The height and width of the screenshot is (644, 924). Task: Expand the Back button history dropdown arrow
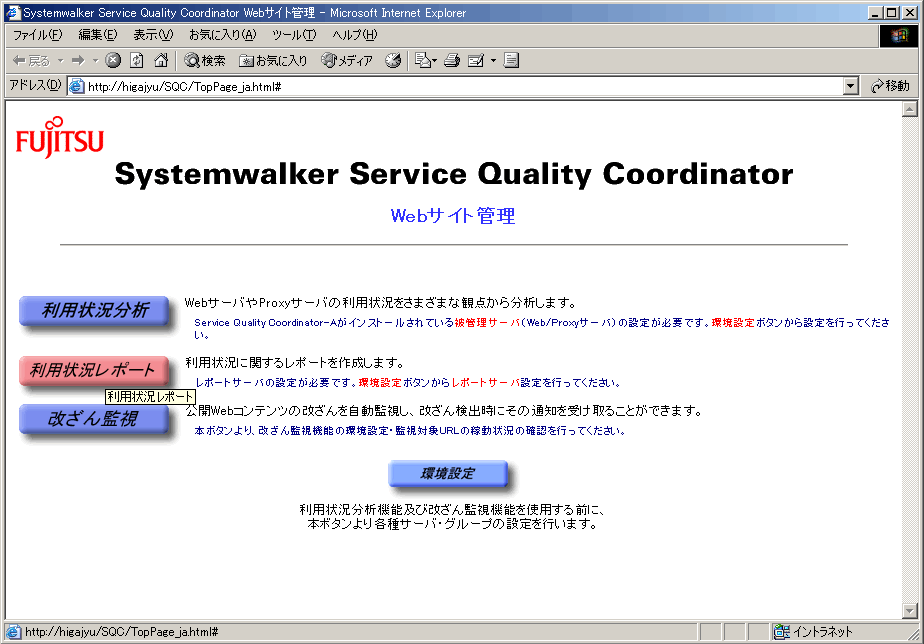(60, 61)
